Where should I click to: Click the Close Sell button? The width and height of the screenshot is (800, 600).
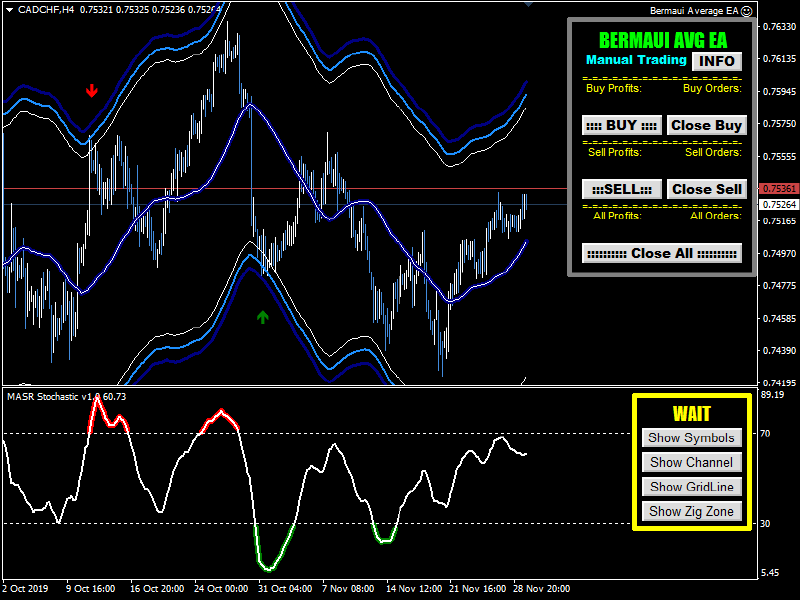[x=706, y=189]
